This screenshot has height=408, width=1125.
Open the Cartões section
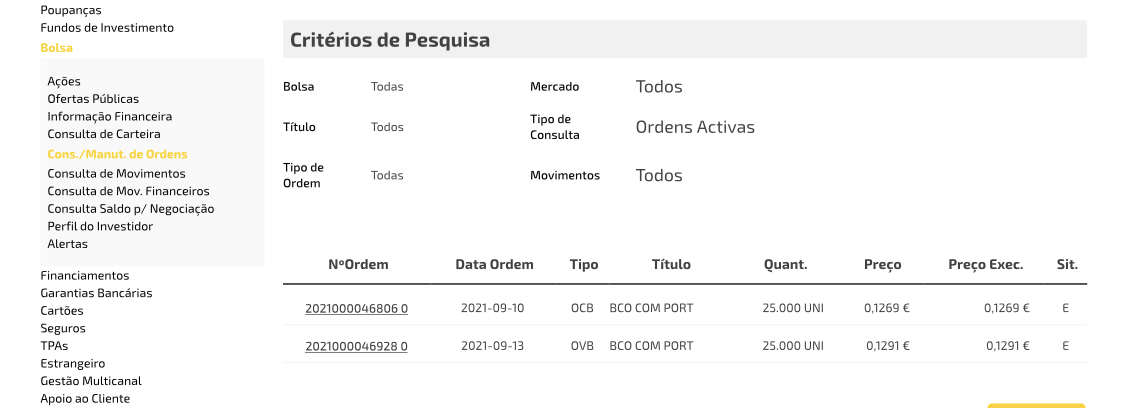click(x=62, y=310)
